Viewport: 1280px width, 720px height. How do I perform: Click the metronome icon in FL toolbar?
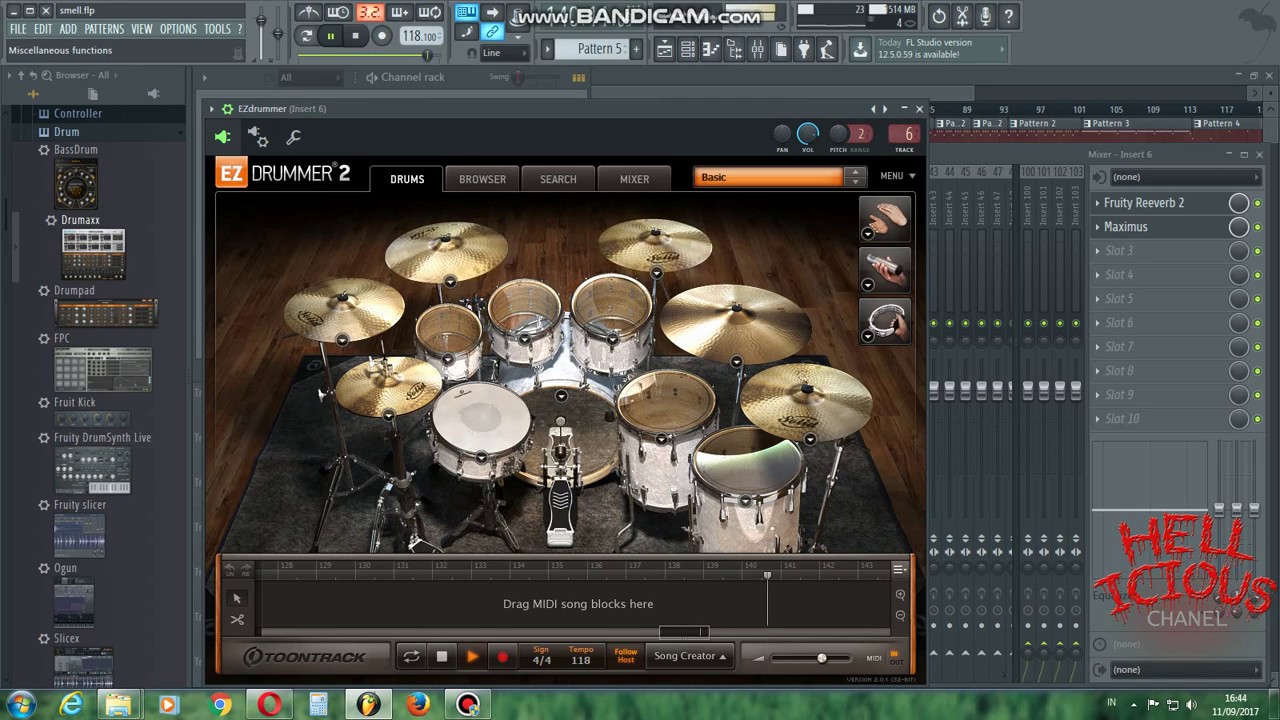309,13
